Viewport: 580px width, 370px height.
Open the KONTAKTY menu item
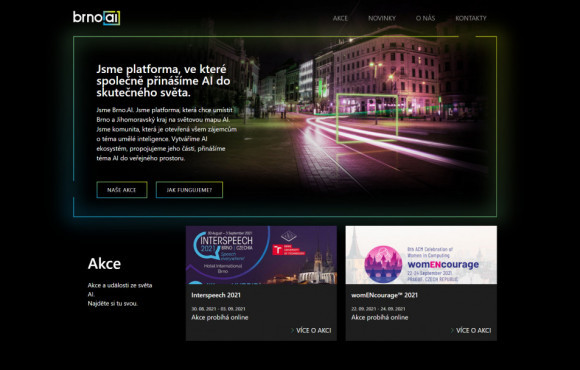471,18
